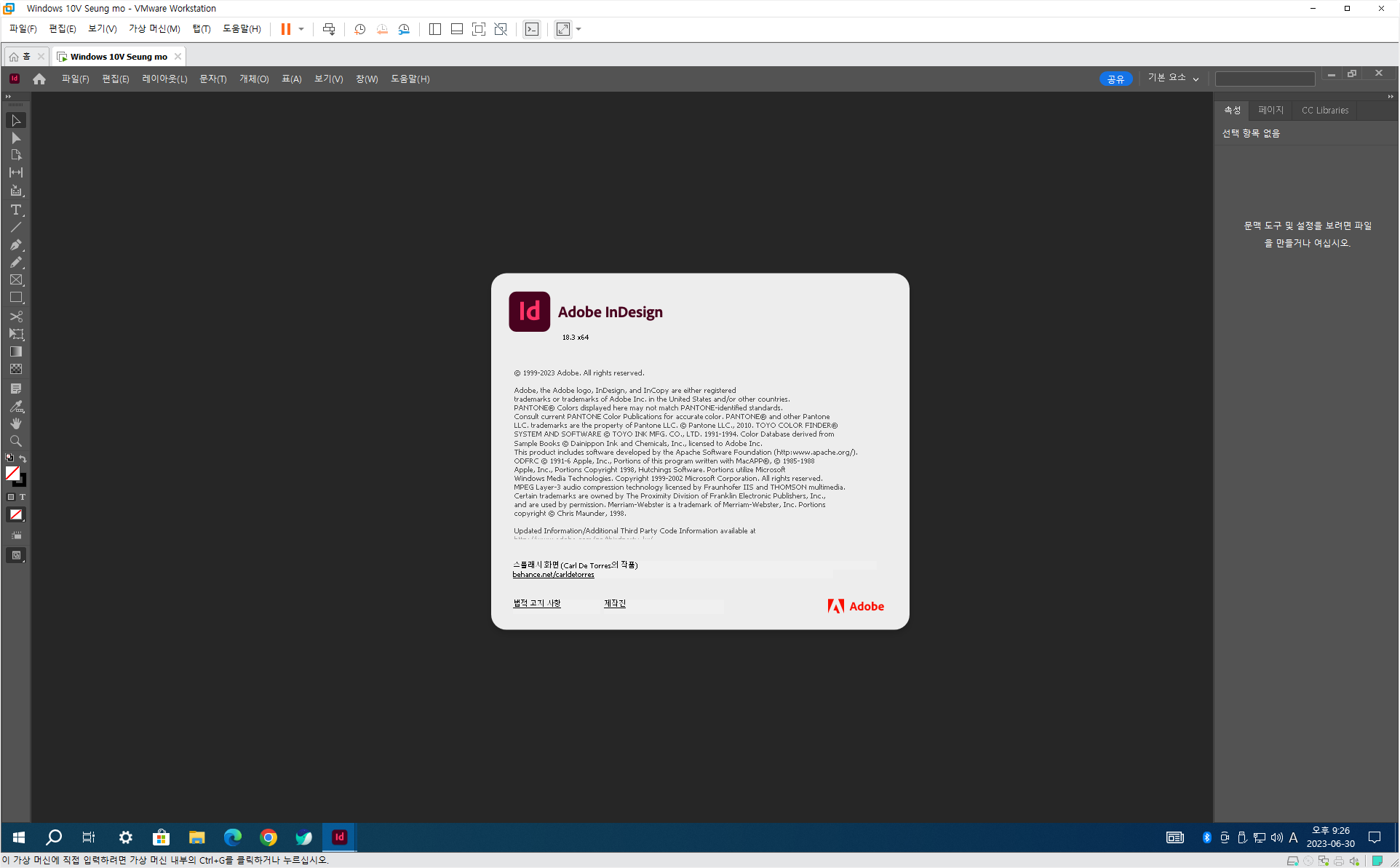
Task: Select the Zoom tool
Action: pyautogui.click(x=16, y=441)
